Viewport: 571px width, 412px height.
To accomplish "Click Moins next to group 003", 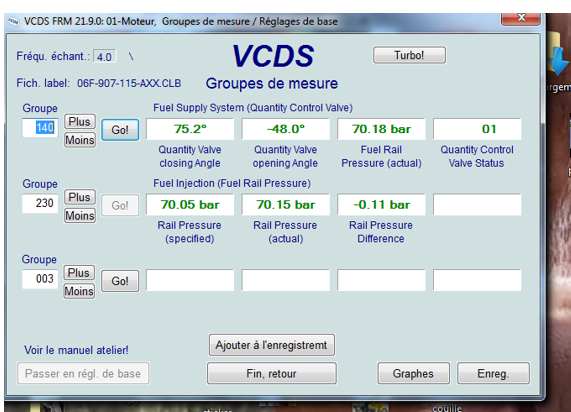I will (79, 291).
